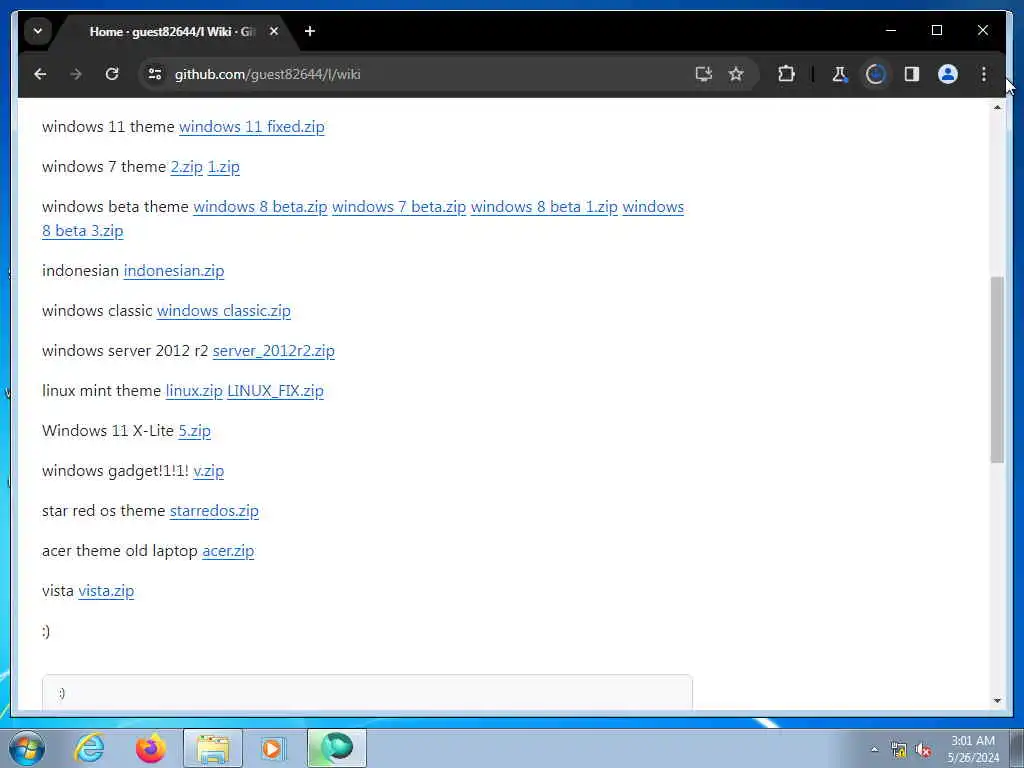This screenshot has width=1024, height=768.
Task: Download windows 8 beta 1.zip
Action: (544, 207)
